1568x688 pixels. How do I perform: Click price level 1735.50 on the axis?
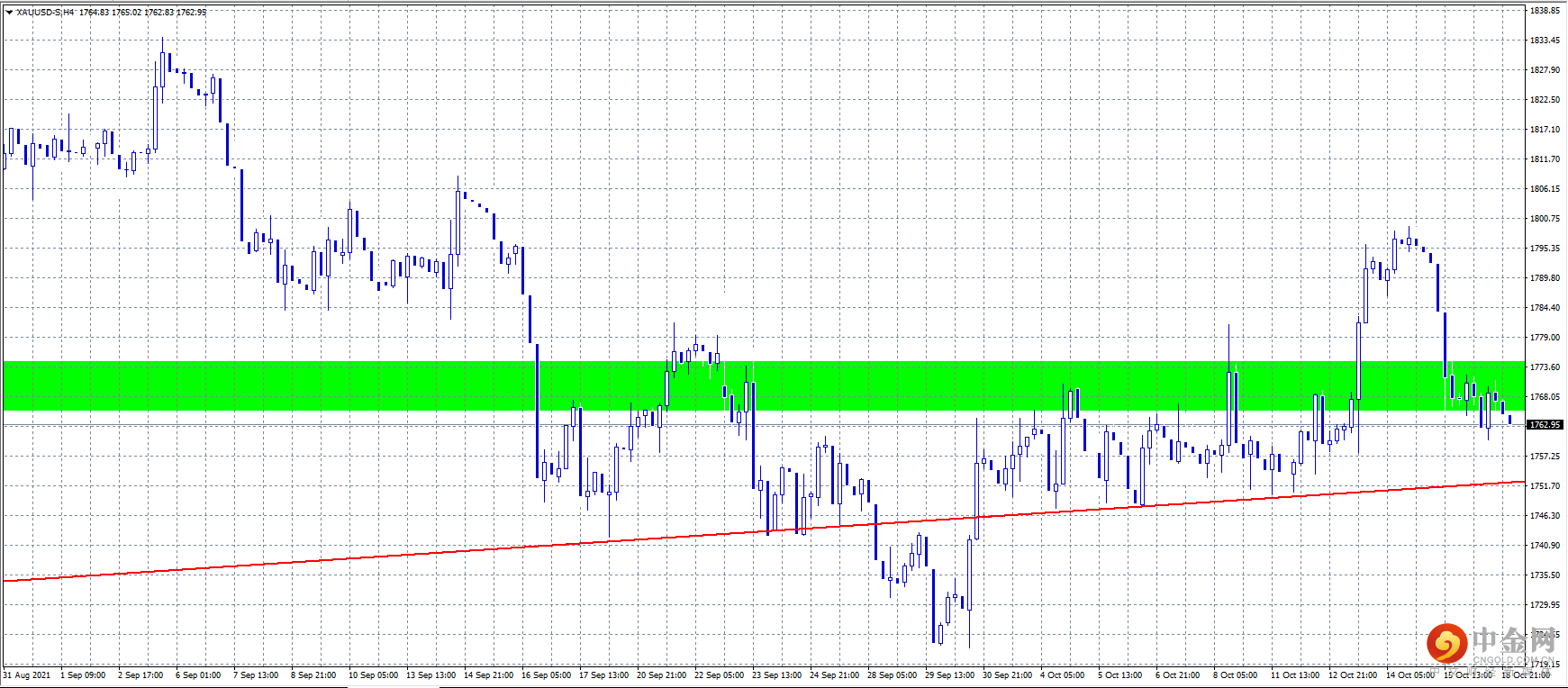[x=1545, y=575]
